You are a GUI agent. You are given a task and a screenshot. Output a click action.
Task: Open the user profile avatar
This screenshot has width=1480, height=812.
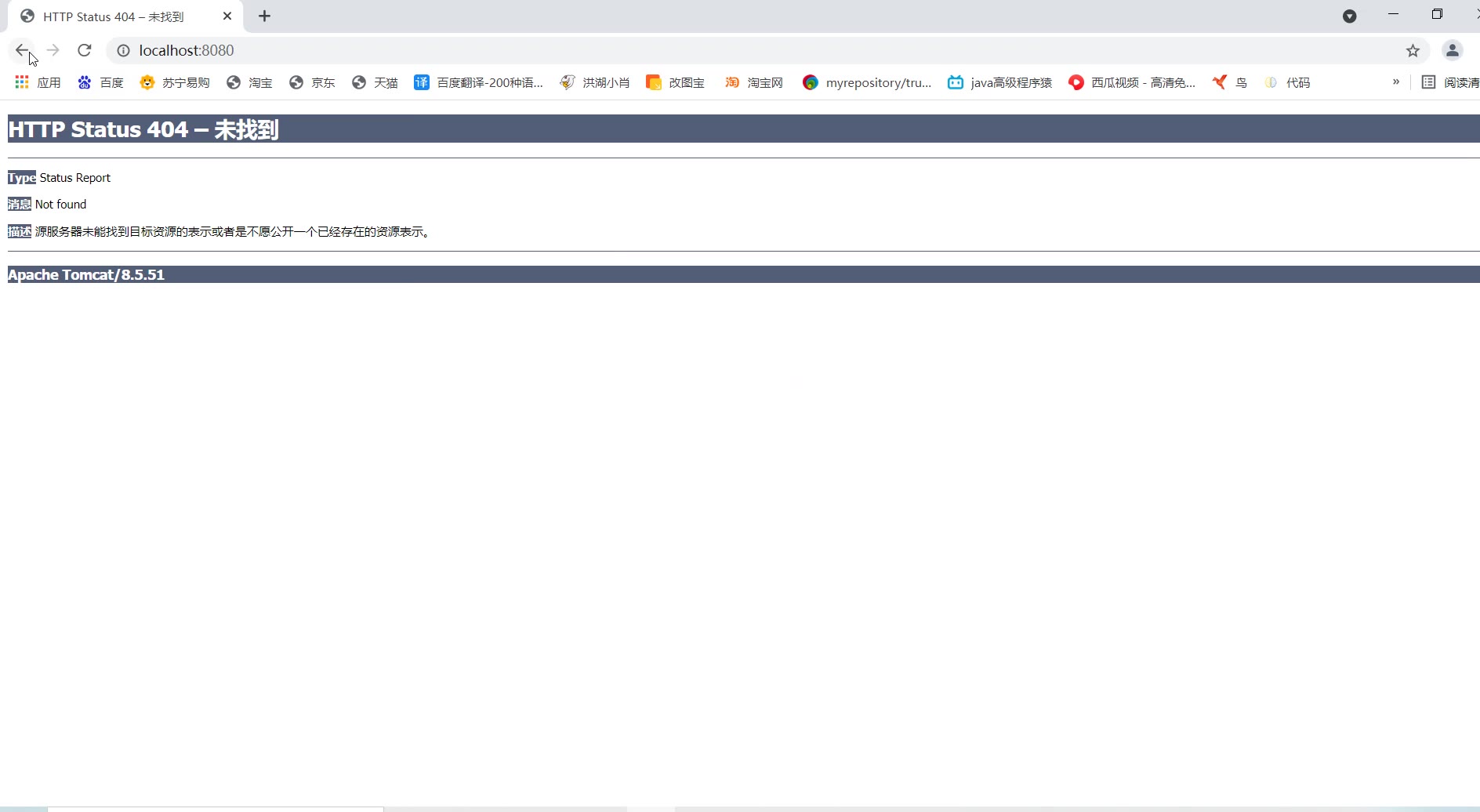tap(1453, 50)
